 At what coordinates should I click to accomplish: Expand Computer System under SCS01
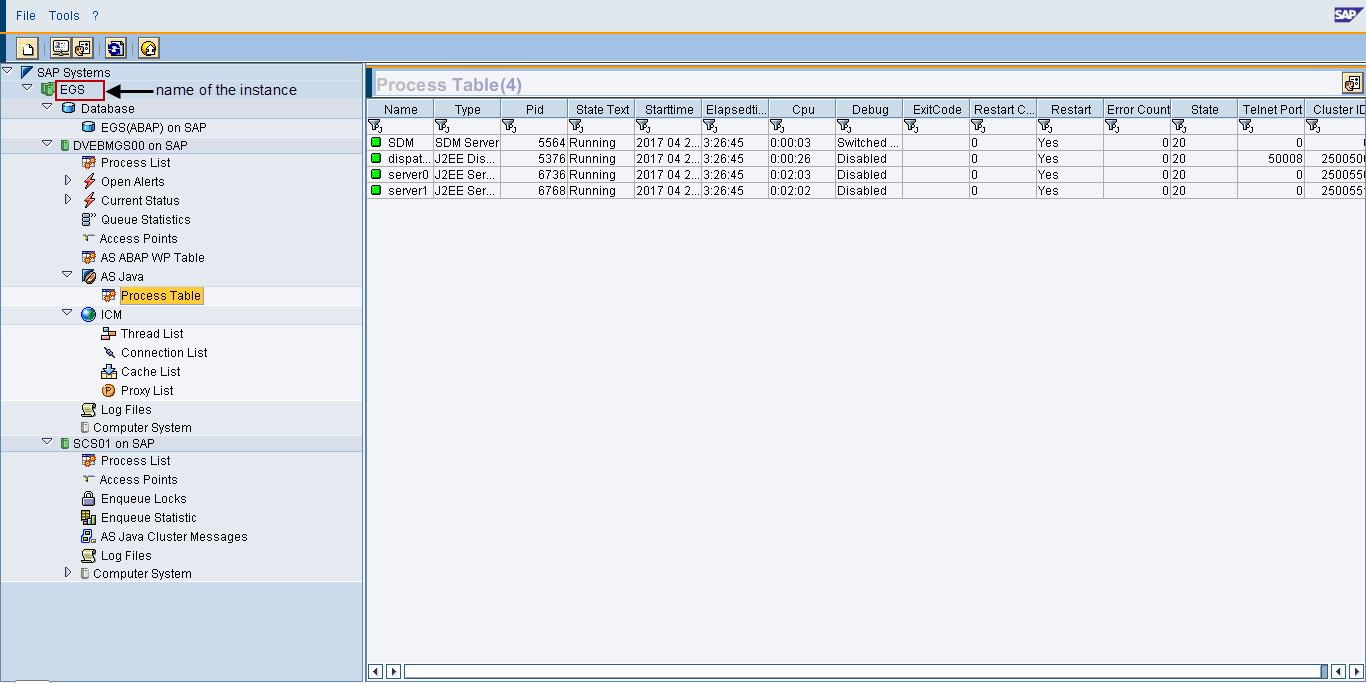[x=68, y=573]
